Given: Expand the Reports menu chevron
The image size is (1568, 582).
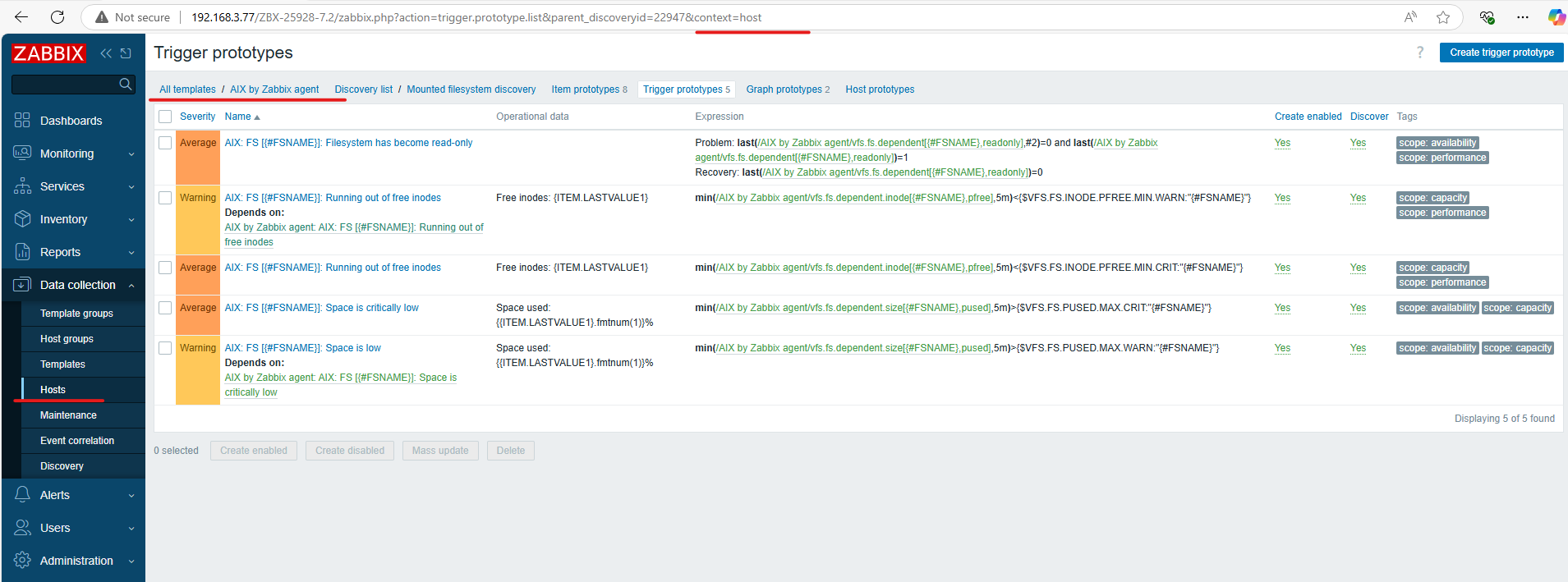Looking at the screenshot, I should point(131,253).
